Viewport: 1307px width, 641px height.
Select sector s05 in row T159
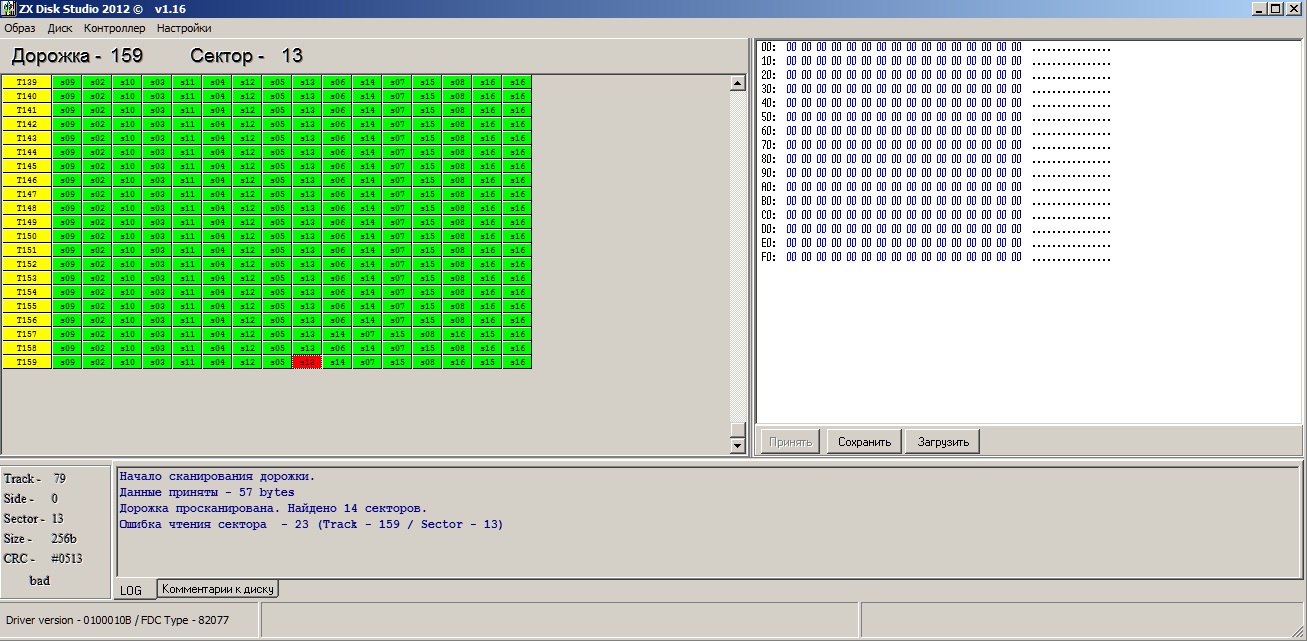277,362
